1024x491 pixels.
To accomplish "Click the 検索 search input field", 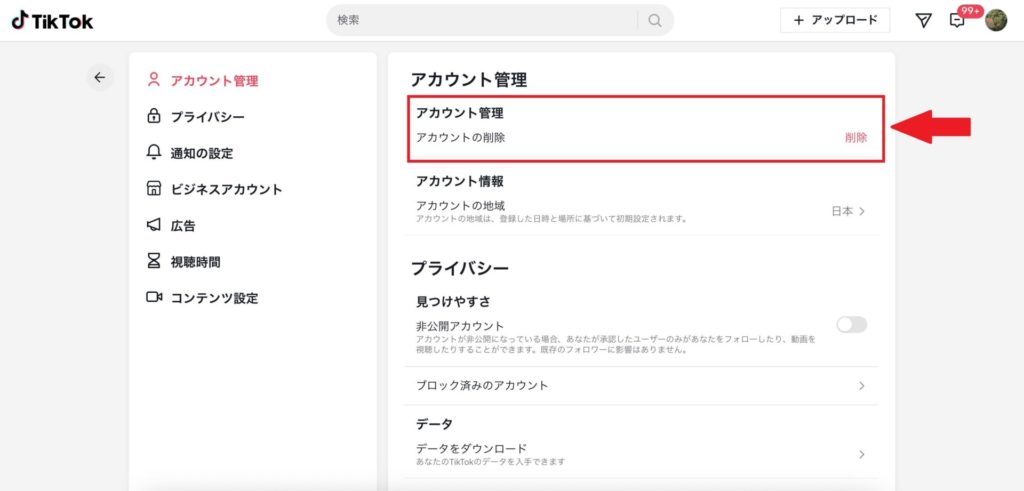I will click(x=483, y=20).
